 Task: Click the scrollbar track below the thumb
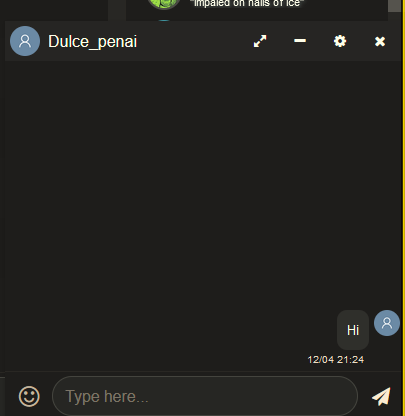tap(394, 16)
